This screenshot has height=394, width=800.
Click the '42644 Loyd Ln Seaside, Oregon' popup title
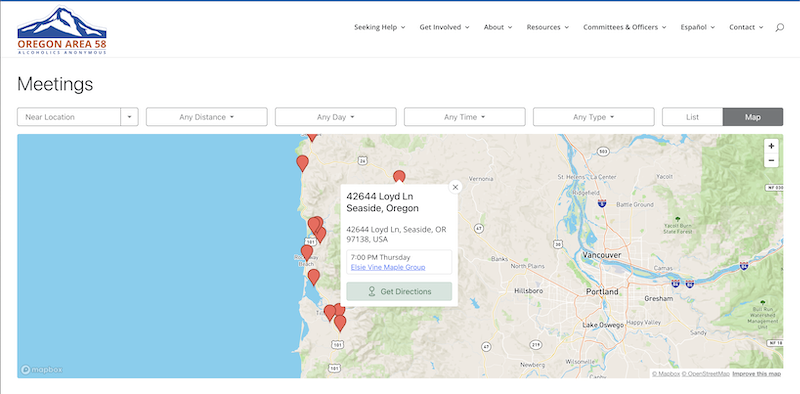383,202
